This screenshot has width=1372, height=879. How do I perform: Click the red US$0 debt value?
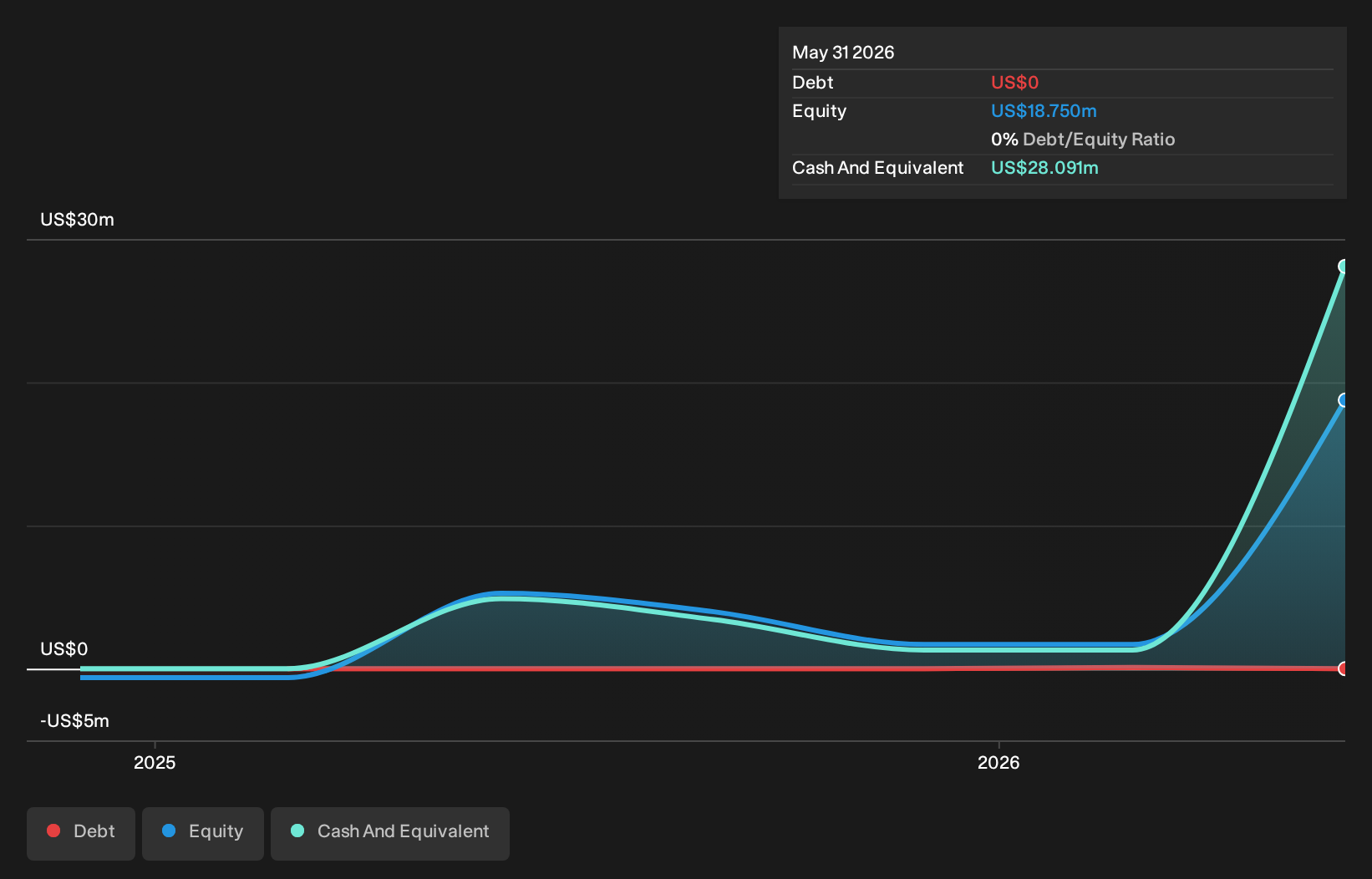pyautogui.click(x=1014, y=83)
